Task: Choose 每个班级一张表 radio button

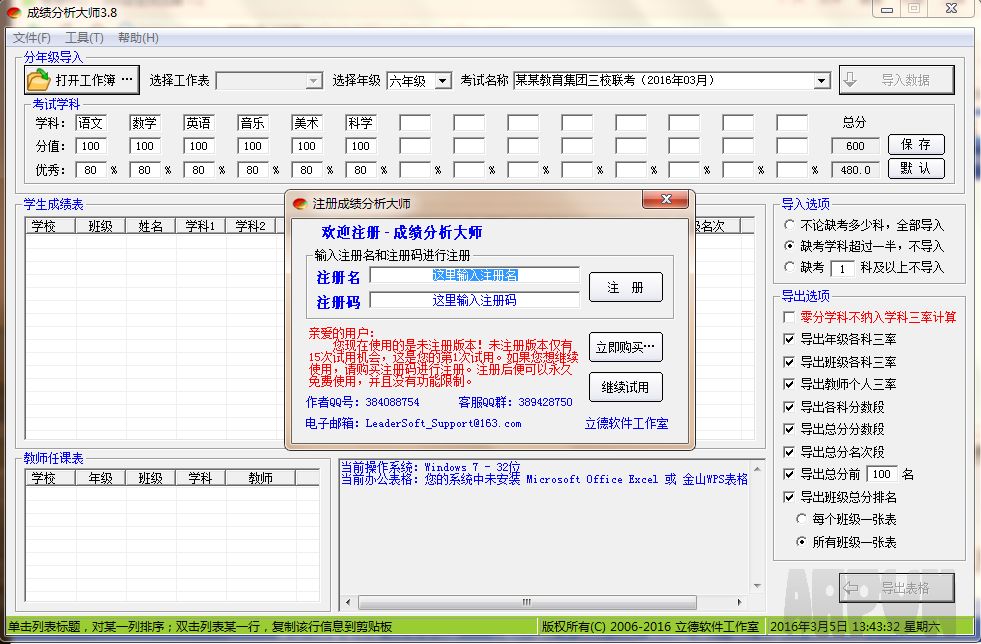Action: [802, 519]
